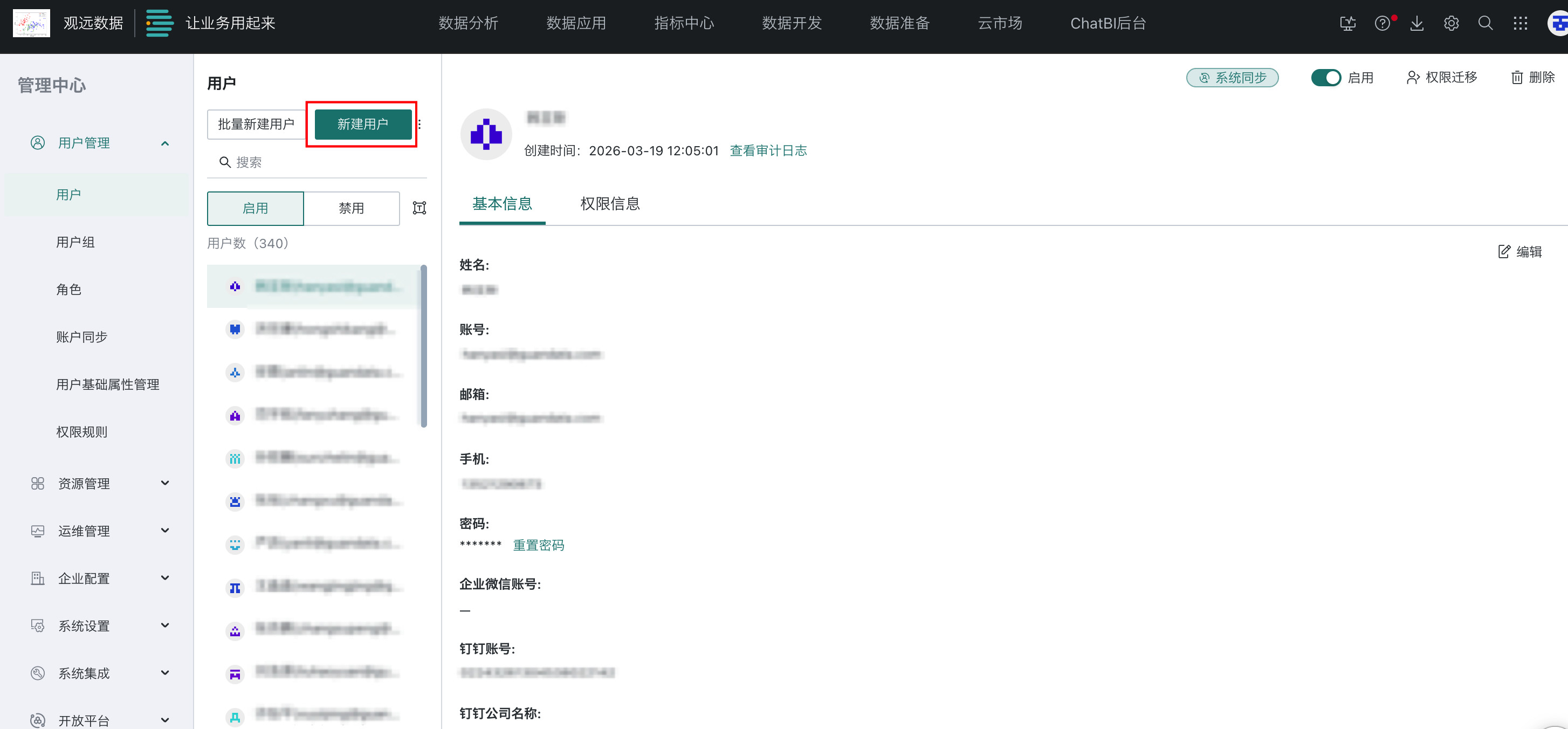Open the global search magnifier icon
1568x729 pixels.
pos(1485,24)
